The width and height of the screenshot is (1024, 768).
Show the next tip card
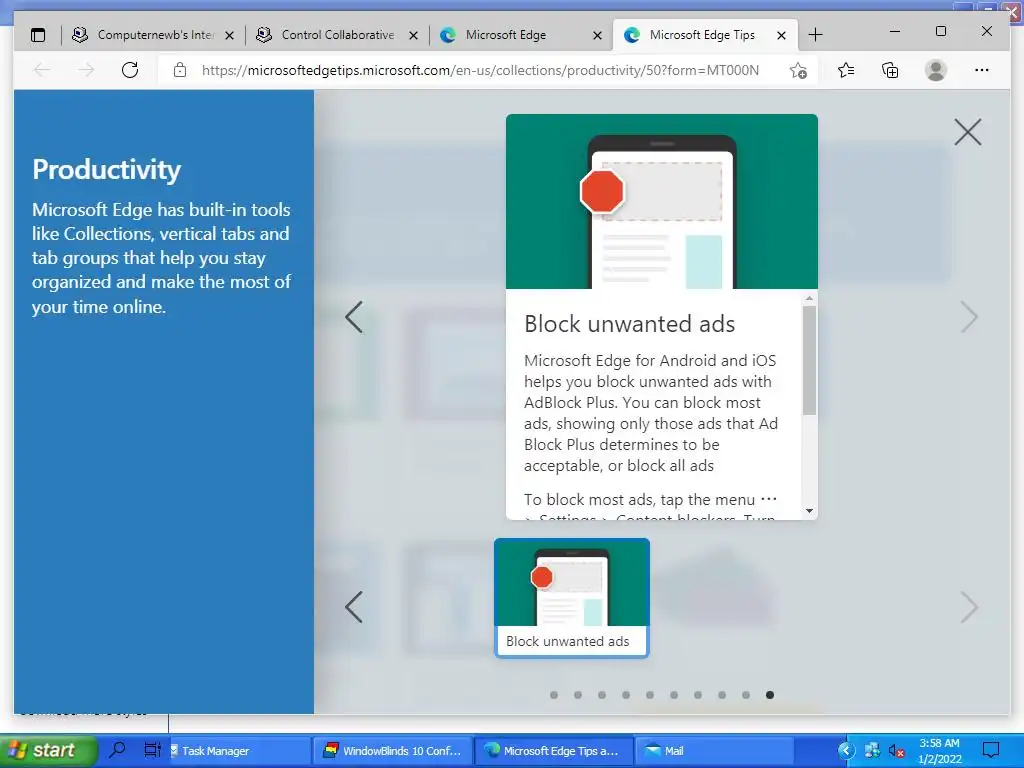[x=969, y=317]
